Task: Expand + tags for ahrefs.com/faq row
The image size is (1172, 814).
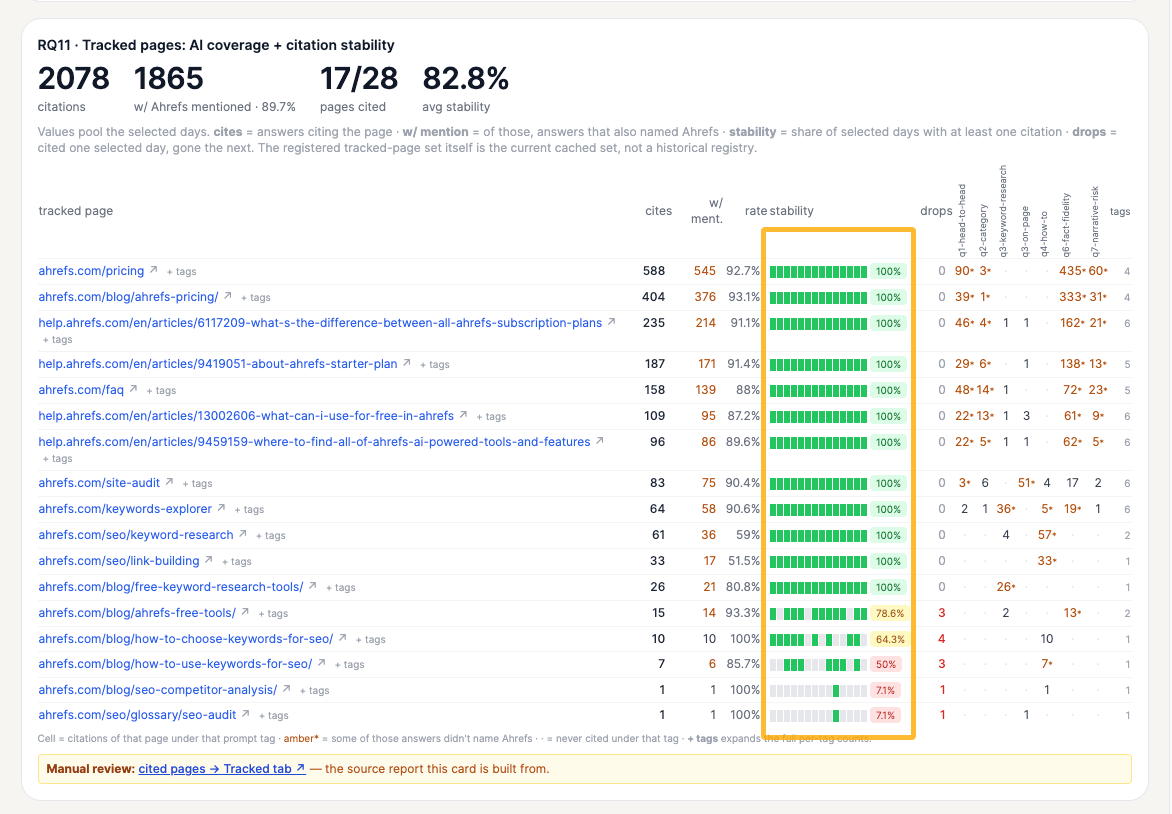Action: [161, 390]
